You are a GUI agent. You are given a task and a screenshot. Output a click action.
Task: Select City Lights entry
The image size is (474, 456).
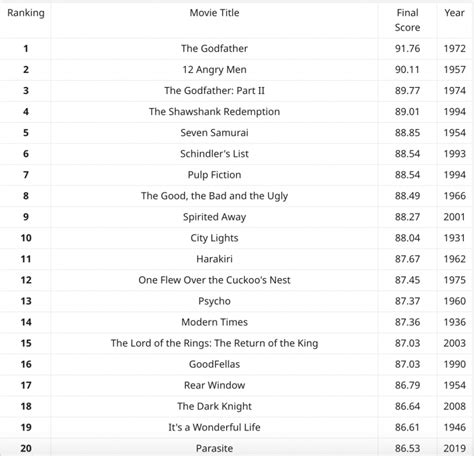(214, 238)
